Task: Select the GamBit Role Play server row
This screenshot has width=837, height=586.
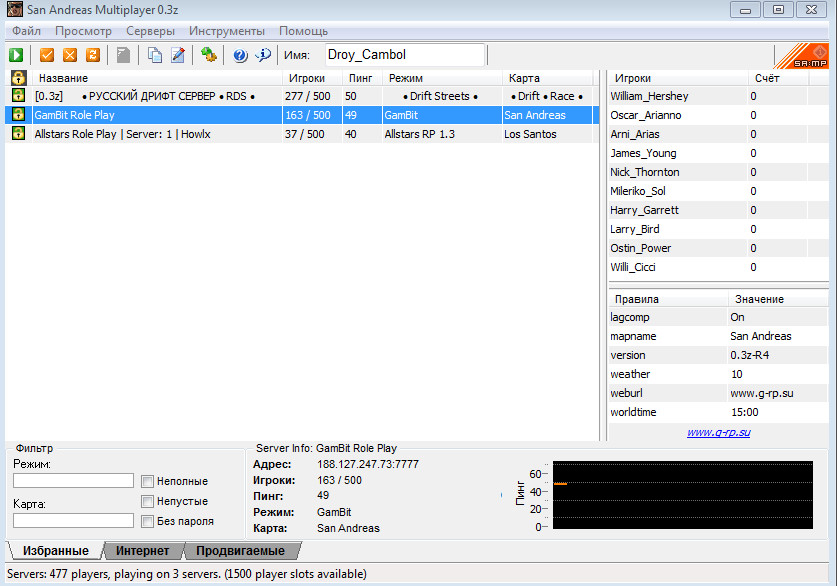Action: pos(302,115)
